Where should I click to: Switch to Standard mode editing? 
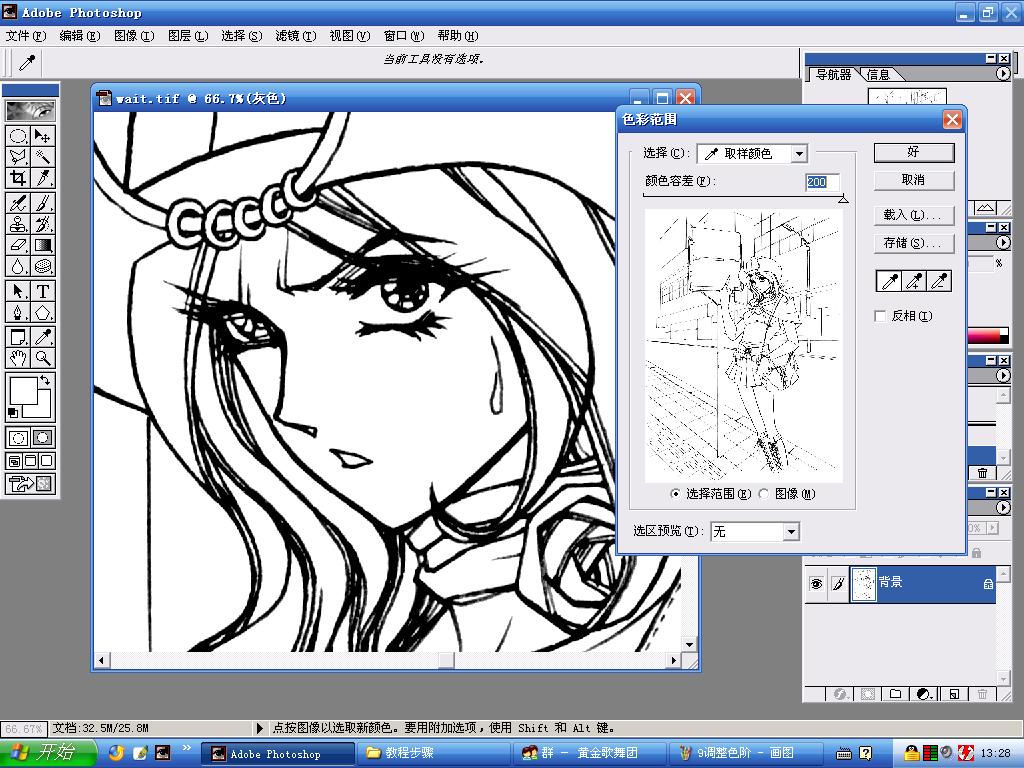[x=18, y=438]
